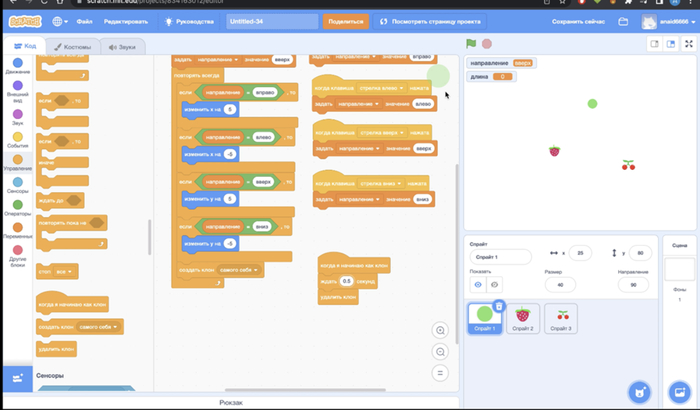
Task: Show sprite using the eye toggle
Action: [x=478, y=285]
